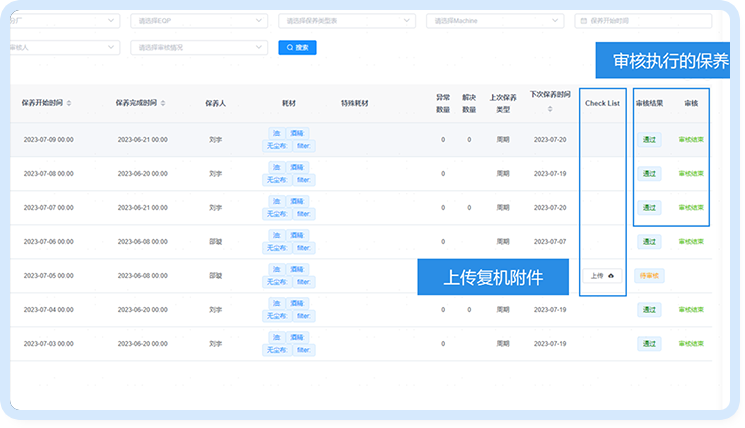Click 审核结束 link in the 2023-07-06 row
This screenshot has width=745, height=428.
[x=691, y=241]
